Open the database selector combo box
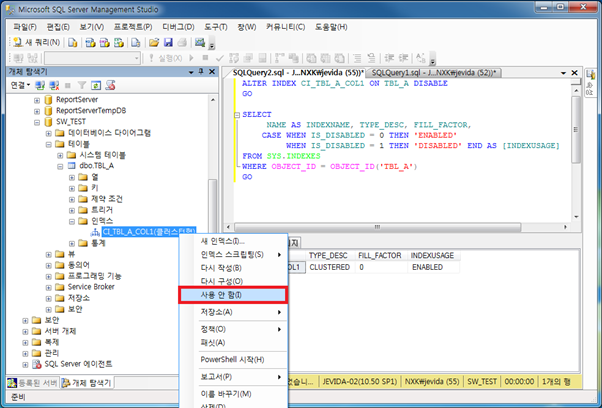The height and width of the screenshot is (408, 602). (93, 58)
